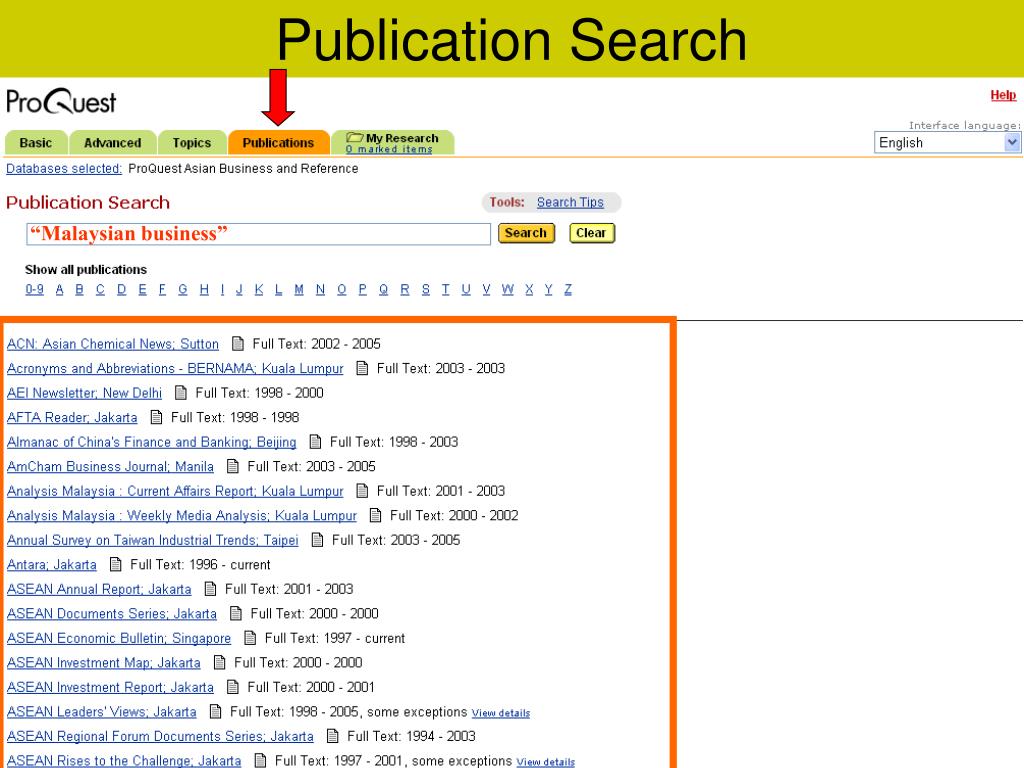This screenshot has width=1024, height=768.
Task: Open ASEAN Investment Report; Jakarta
Action: coord(110,688)
